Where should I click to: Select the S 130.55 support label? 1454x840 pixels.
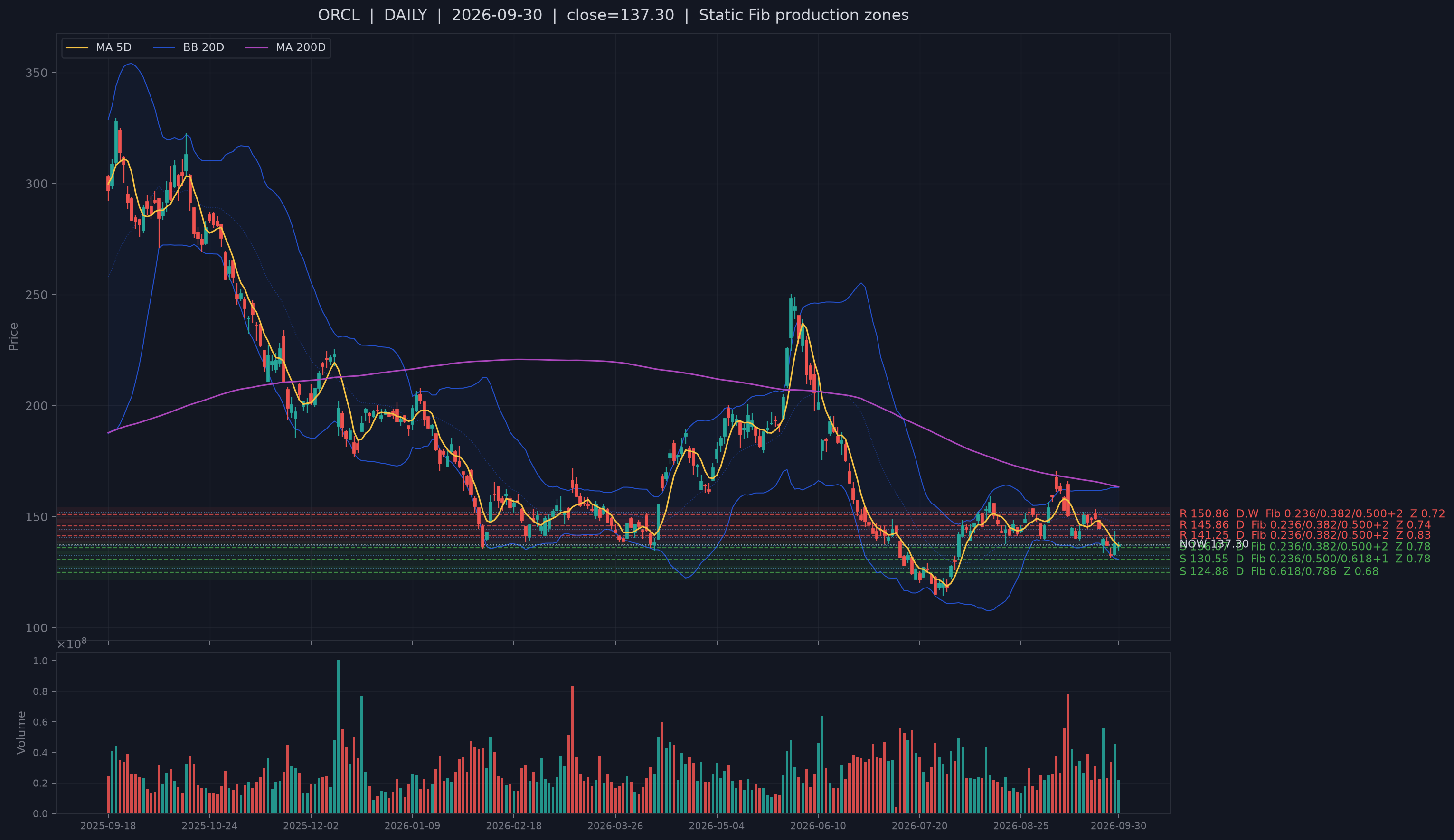1304,559
